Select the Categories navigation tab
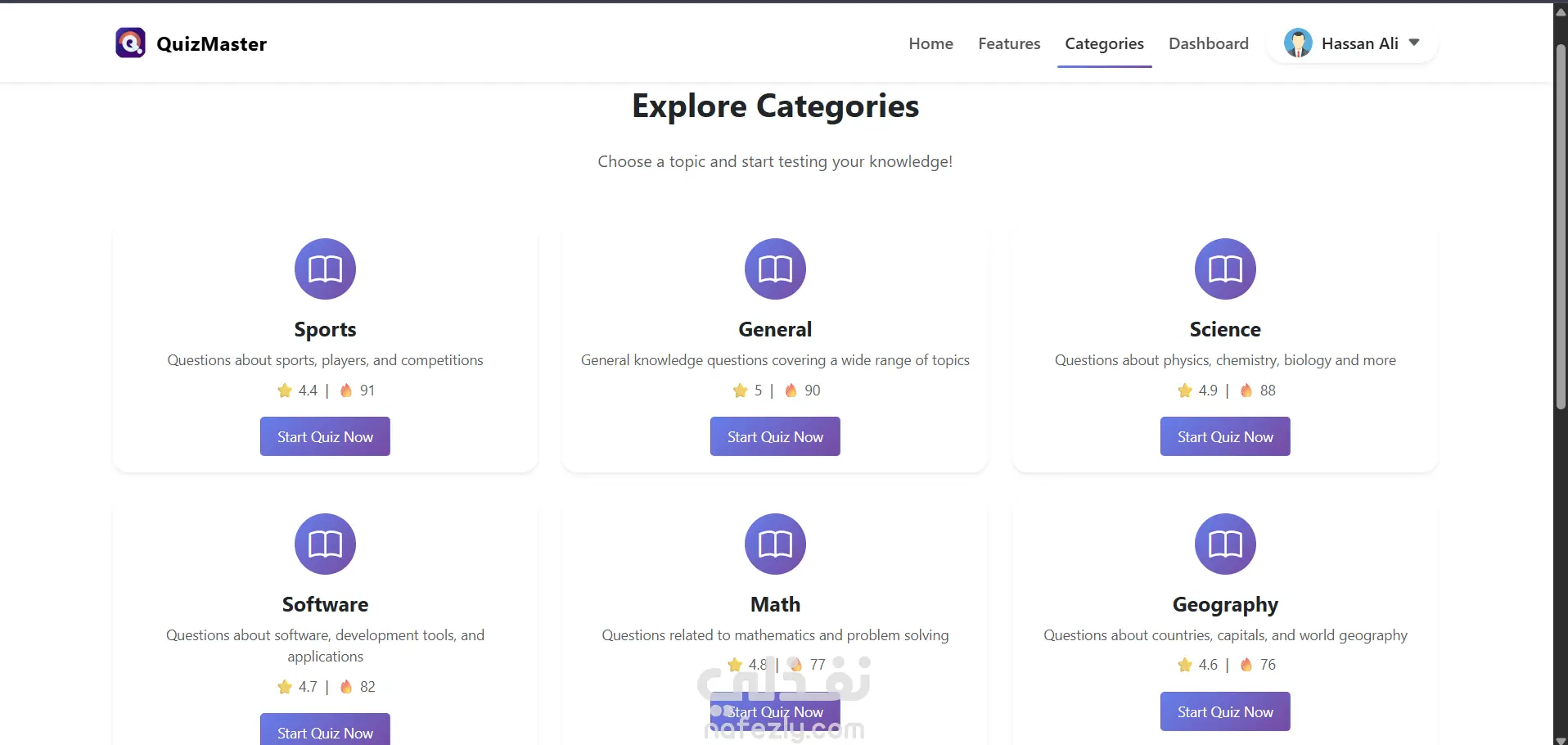 tap(1104, 43)
